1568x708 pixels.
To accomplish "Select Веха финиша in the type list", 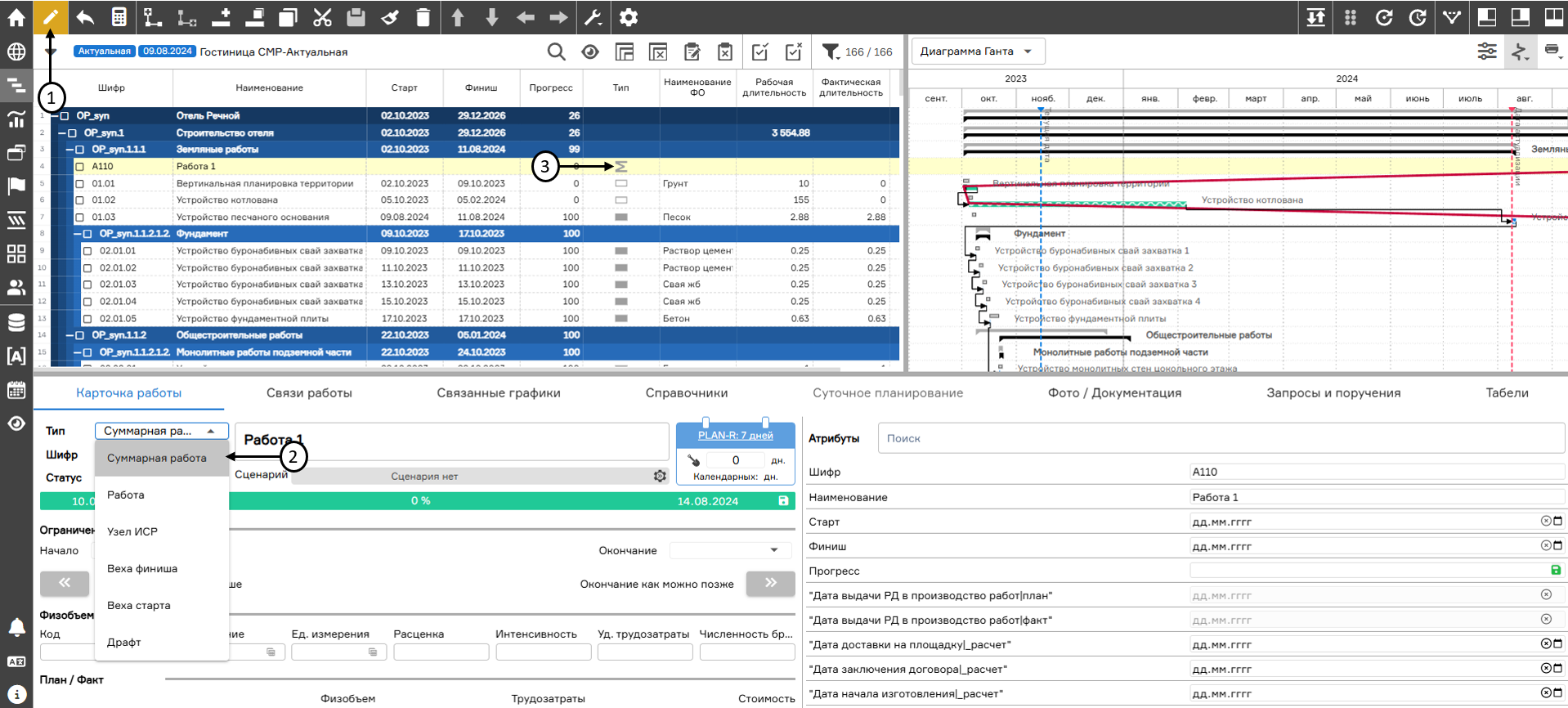I will (162, 568).
